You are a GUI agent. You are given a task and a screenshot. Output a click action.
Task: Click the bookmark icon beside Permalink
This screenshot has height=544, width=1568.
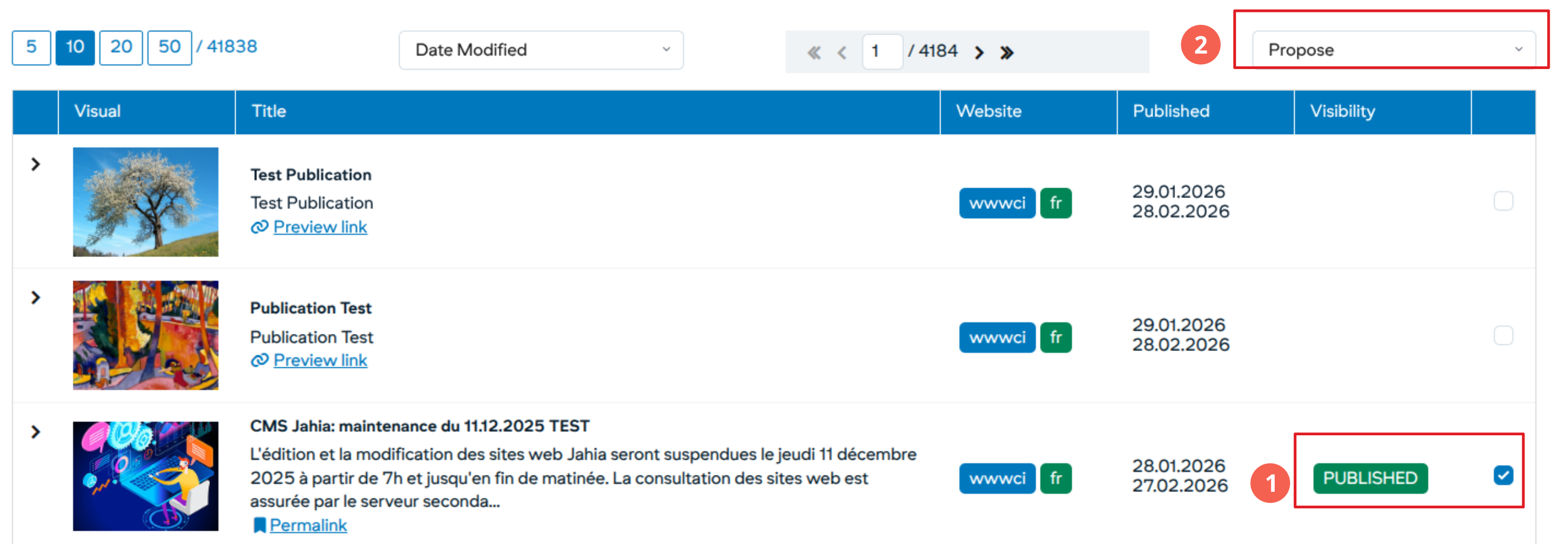pyautogui.click(x=259, y=525)
